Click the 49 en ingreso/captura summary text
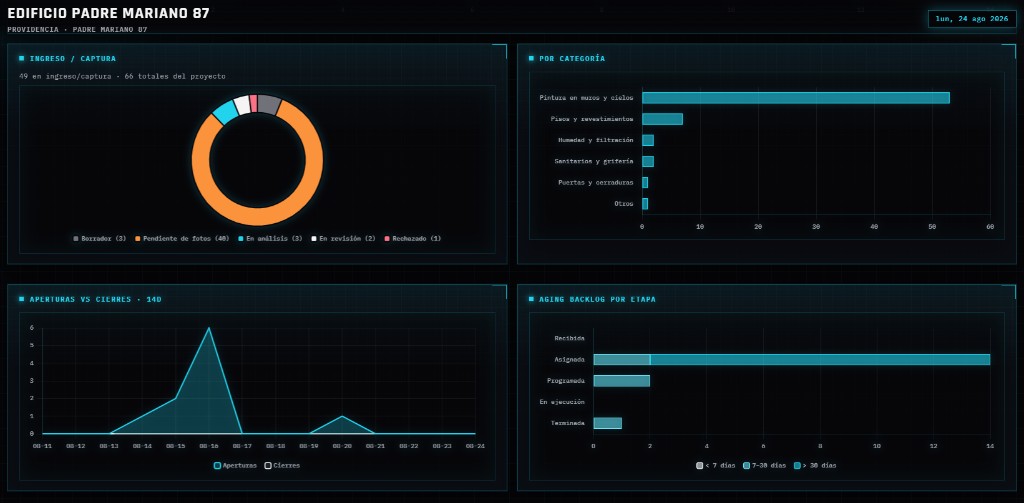Screen dimensions: 1024x503 [x=122, y=76]
